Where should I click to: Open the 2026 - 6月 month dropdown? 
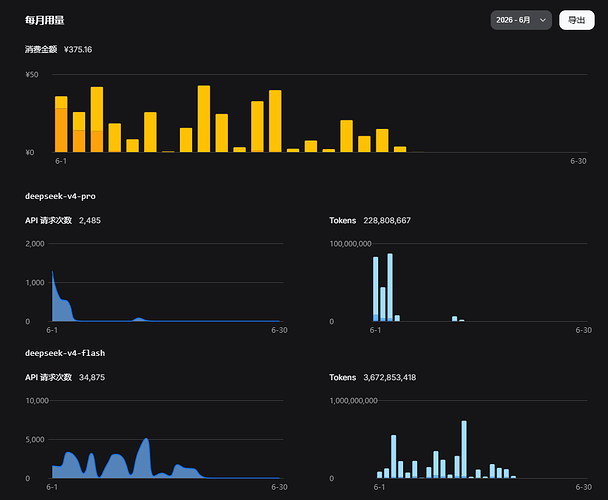[521, 20]
